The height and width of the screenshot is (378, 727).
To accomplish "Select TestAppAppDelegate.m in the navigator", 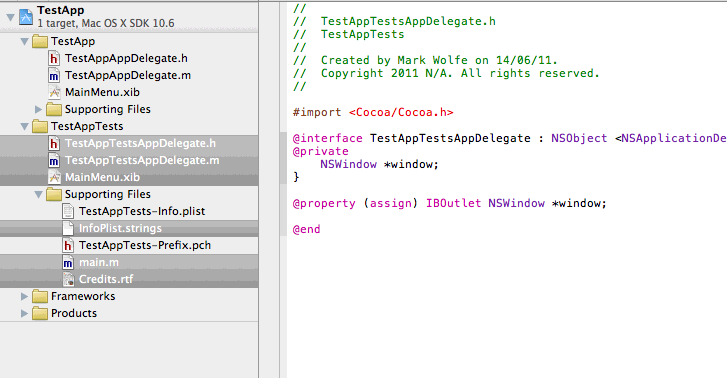I will pyautogui.click(x=128, y=75).
